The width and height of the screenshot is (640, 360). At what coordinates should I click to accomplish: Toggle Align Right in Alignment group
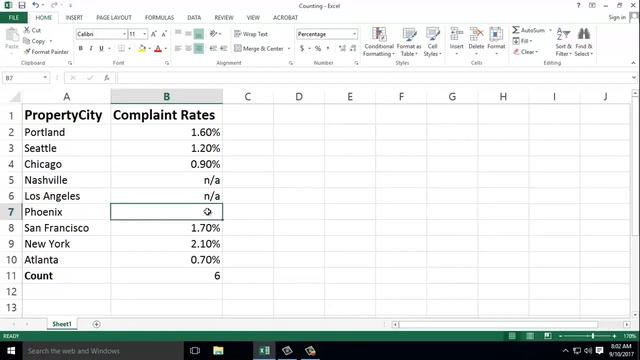point(198,49)
